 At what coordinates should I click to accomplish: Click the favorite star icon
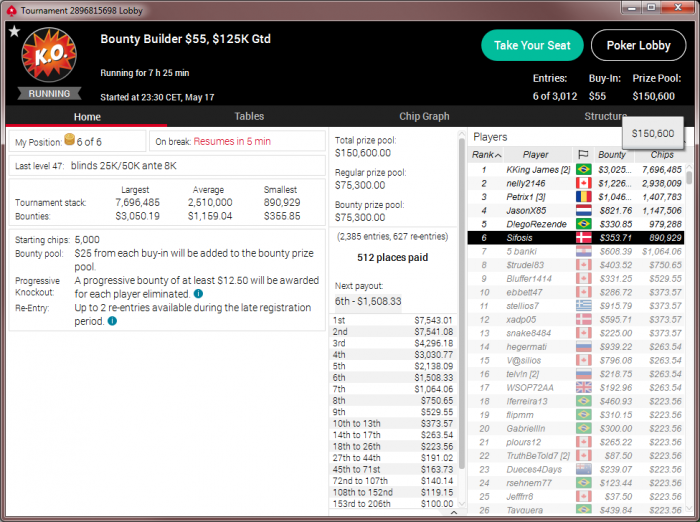(x=14, y=31)
